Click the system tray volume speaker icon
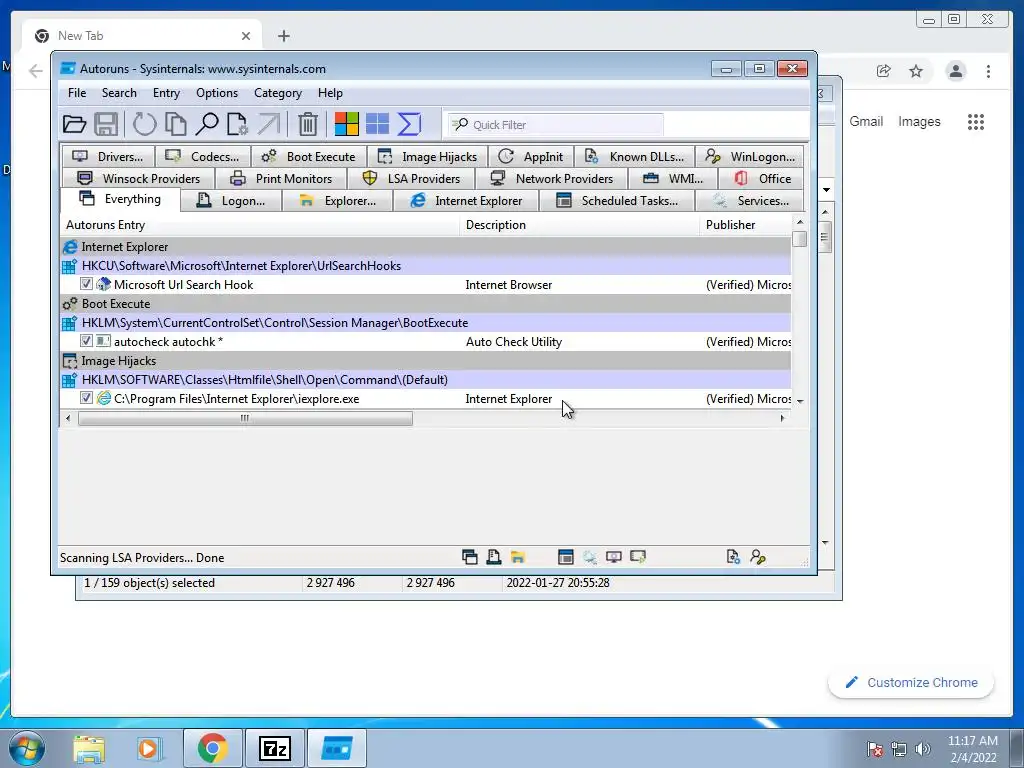Viewport: 1024px width, 768px height. (923, 749)
